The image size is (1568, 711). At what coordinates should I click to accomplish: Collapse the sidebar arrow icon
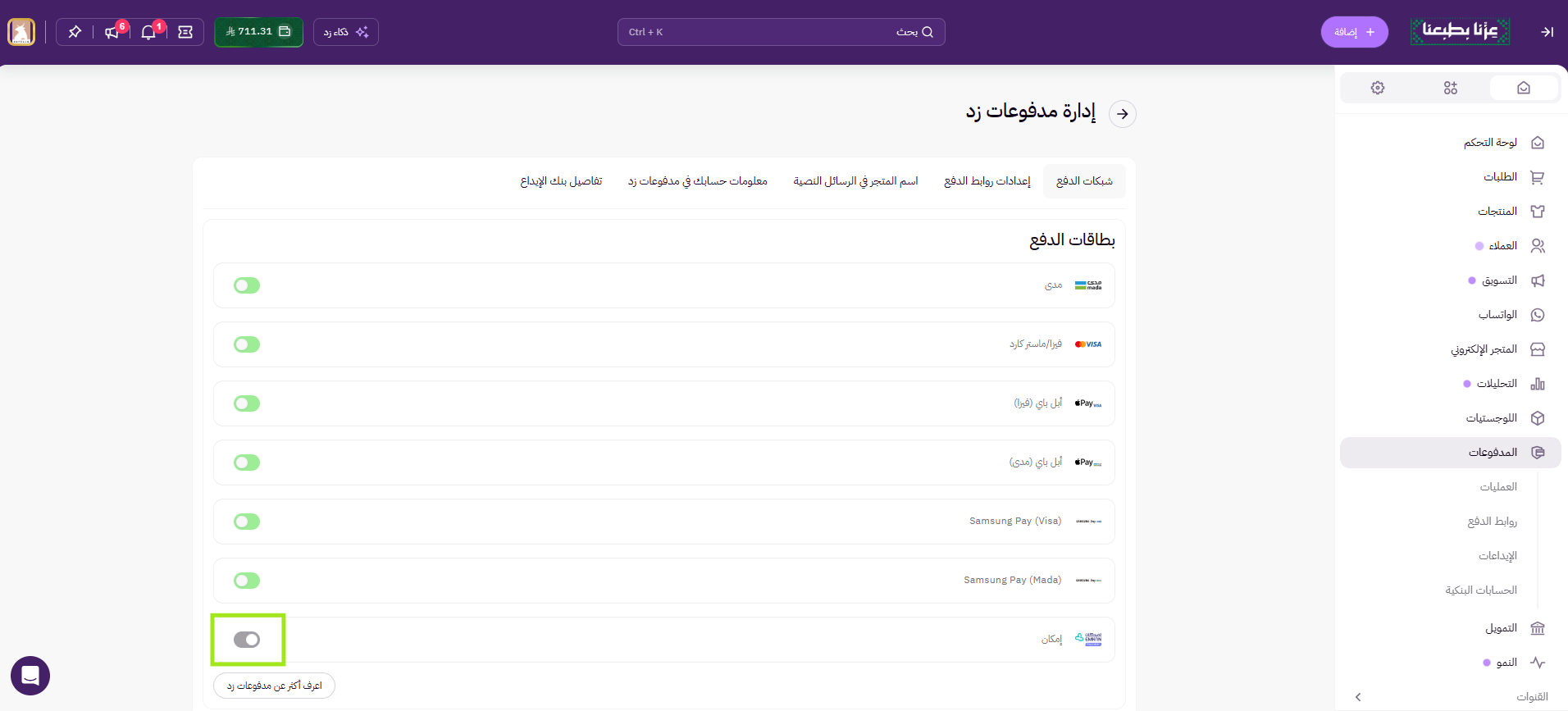point(1547,32)
